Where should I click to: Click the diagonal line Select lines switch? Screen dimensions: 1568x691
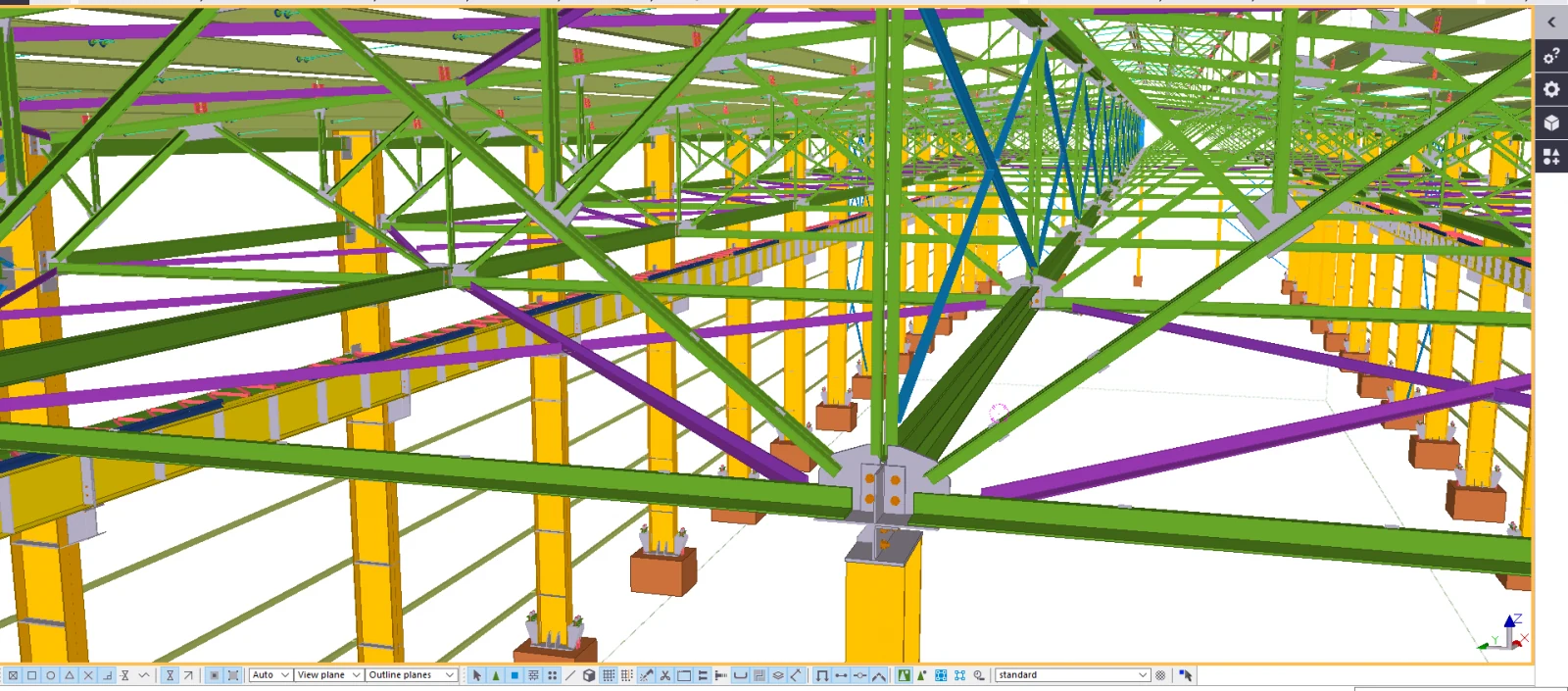[x=570, y=675]
